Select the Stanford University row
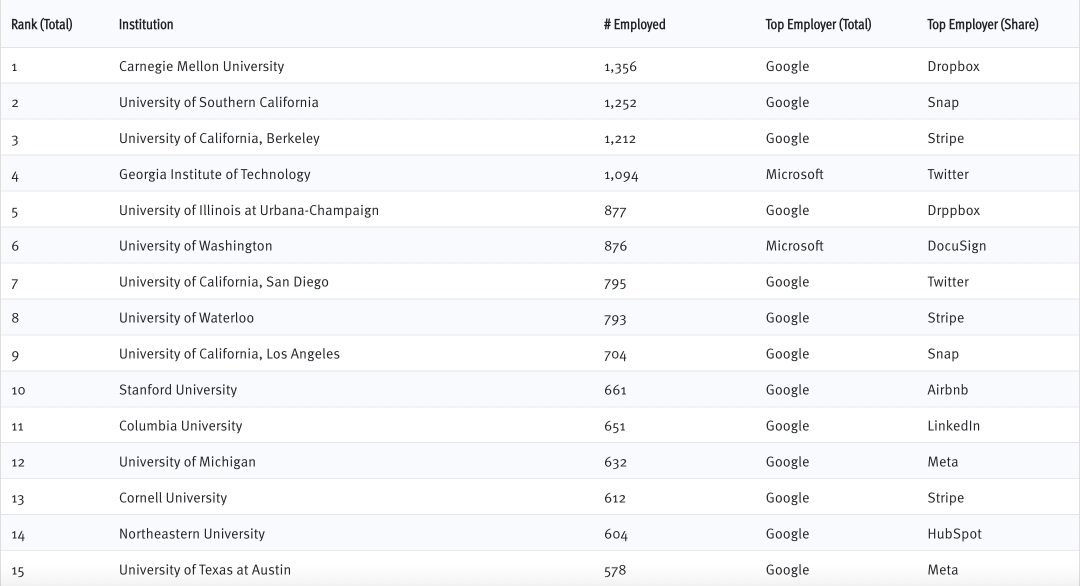Image resolution: width=1080 pixels, height=586 pixels. pos(178,390)
